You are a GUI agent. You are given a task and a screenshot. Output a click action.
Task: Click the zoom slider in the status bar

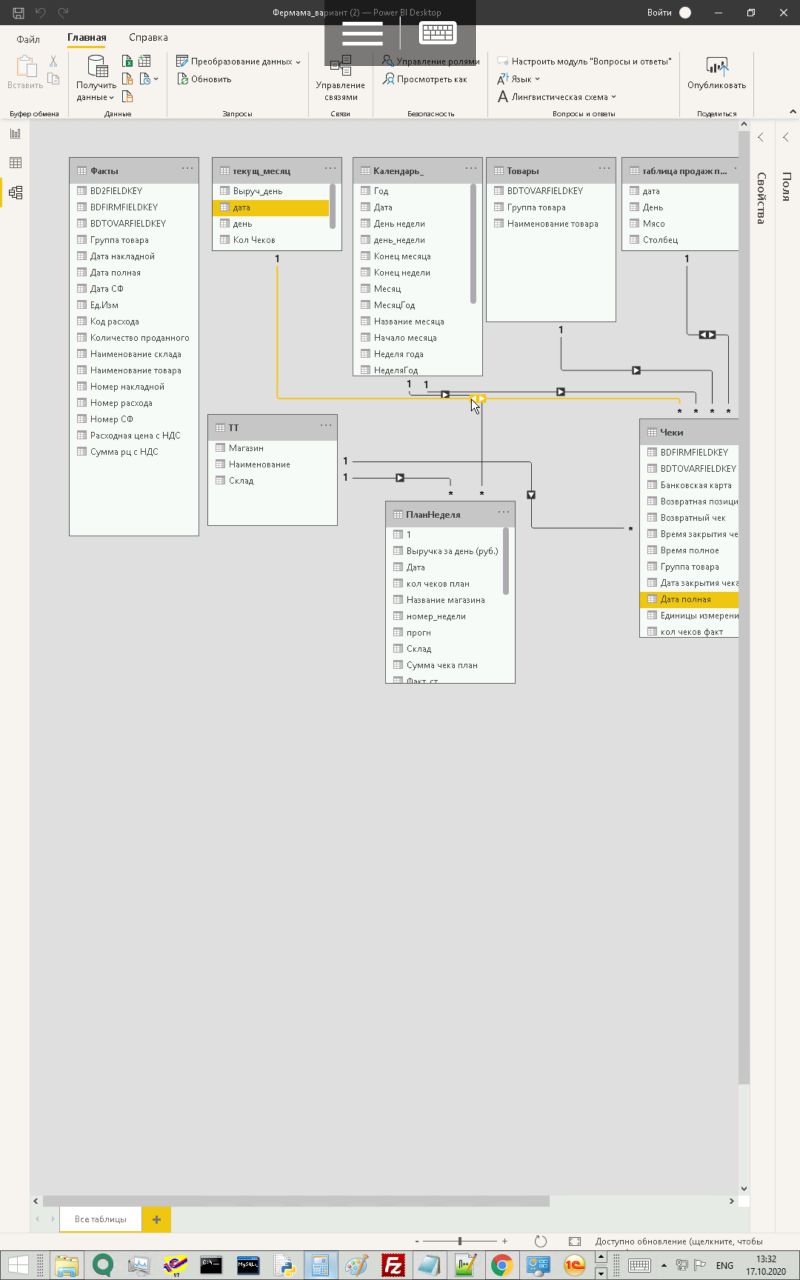click(x=461, y=1241)
